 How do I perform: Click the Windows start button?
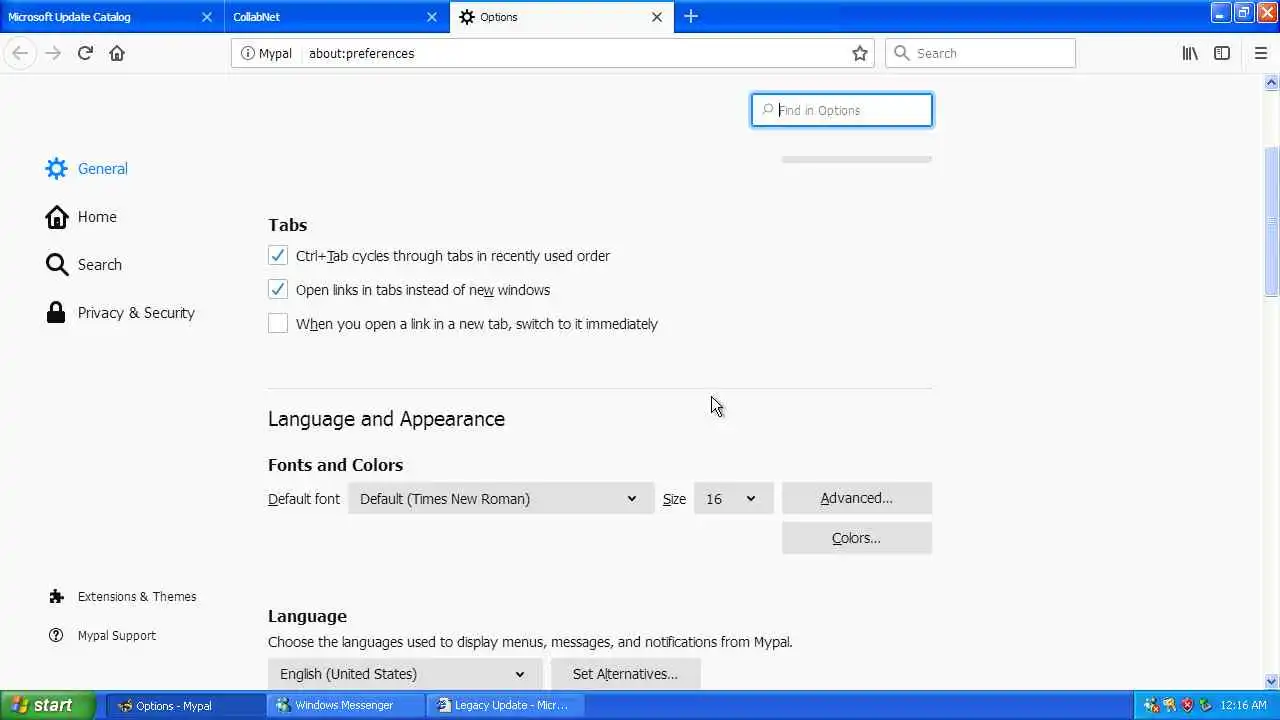tap(47, 705)
